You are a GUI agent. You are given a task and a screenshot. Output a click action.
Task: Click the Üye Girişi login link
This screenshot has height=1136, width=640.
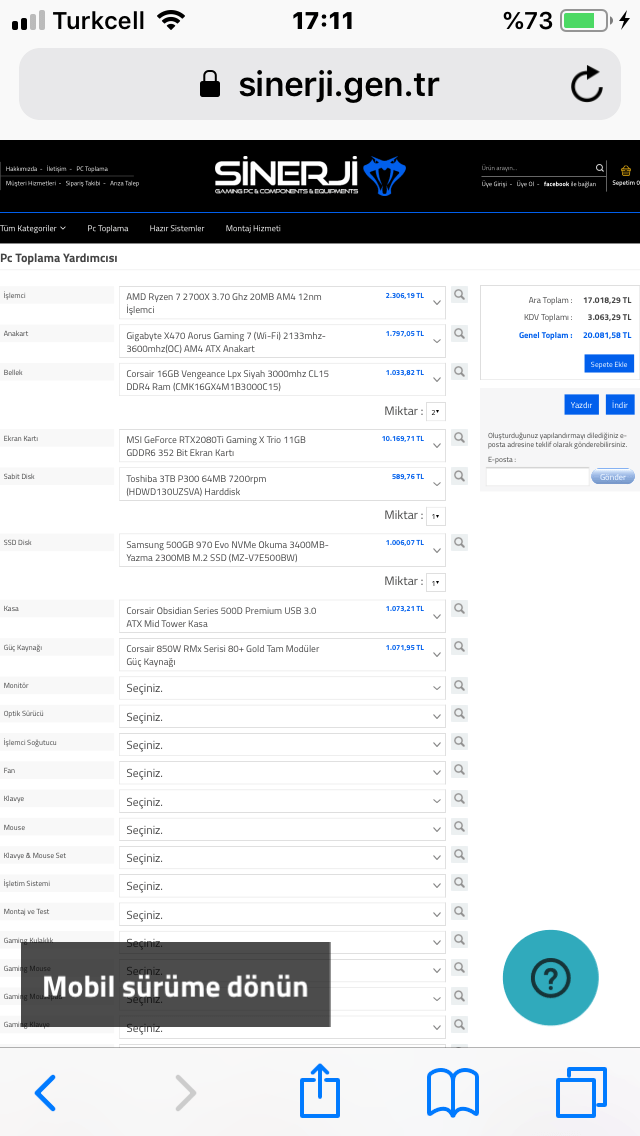[494, 184]
